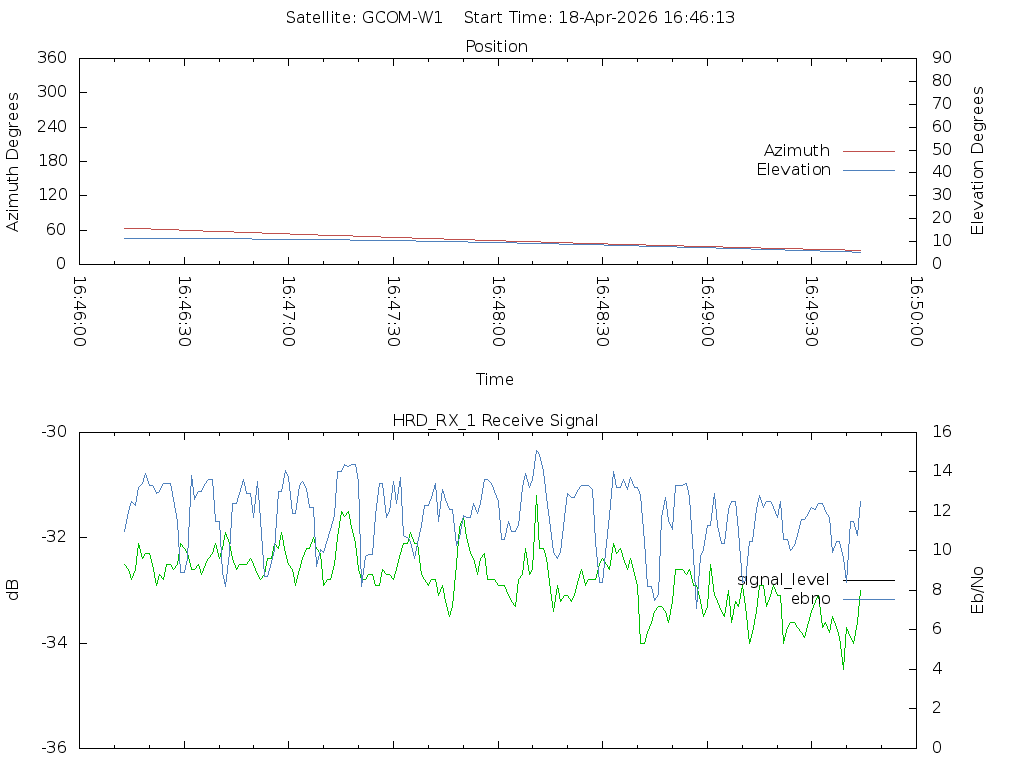Image resolution: width=1024 pixels, height=768 pixels.
Task: Select the 16:49:30 time tick label
Action: pos(811,311)
